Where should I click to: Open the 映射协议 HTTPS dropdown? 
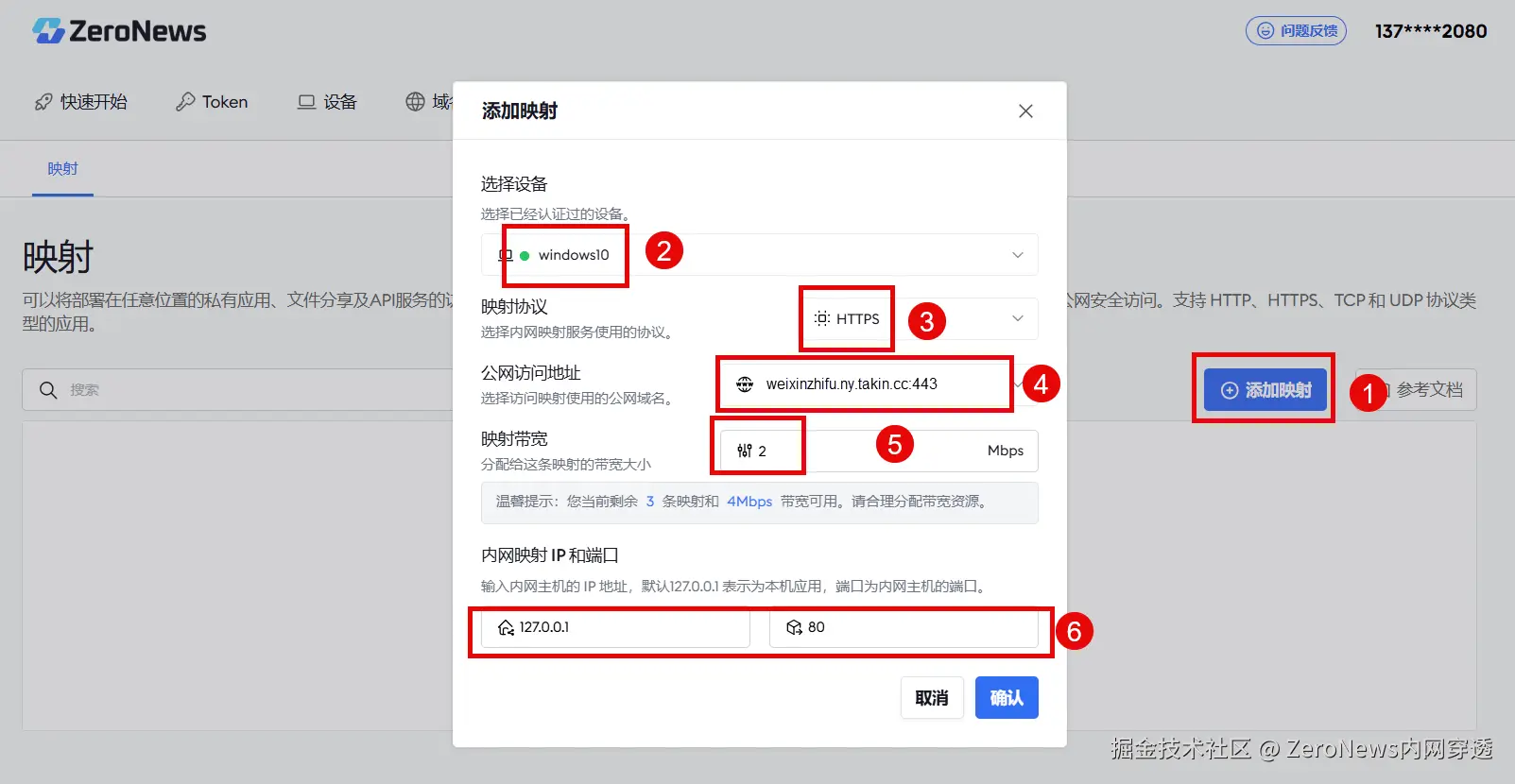(920, 319)
